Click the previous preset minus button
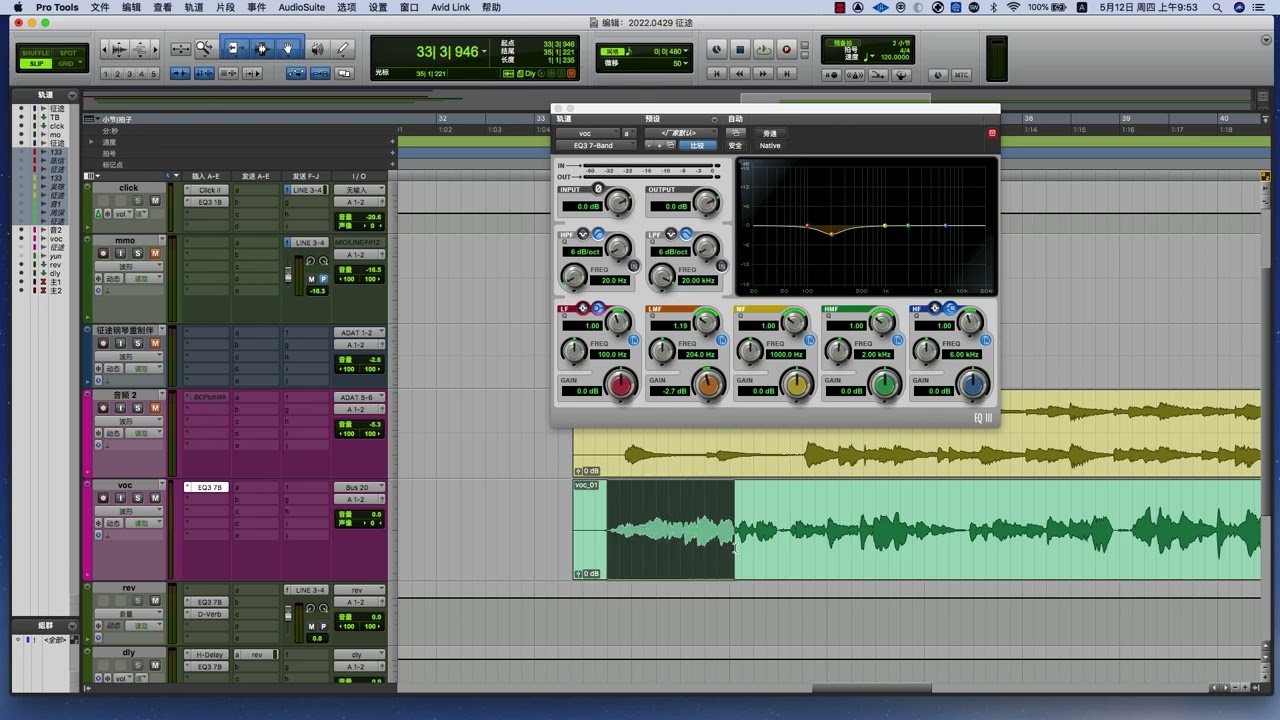The width and height of the screenshot is (1280, 720). [x=649, y=146]
